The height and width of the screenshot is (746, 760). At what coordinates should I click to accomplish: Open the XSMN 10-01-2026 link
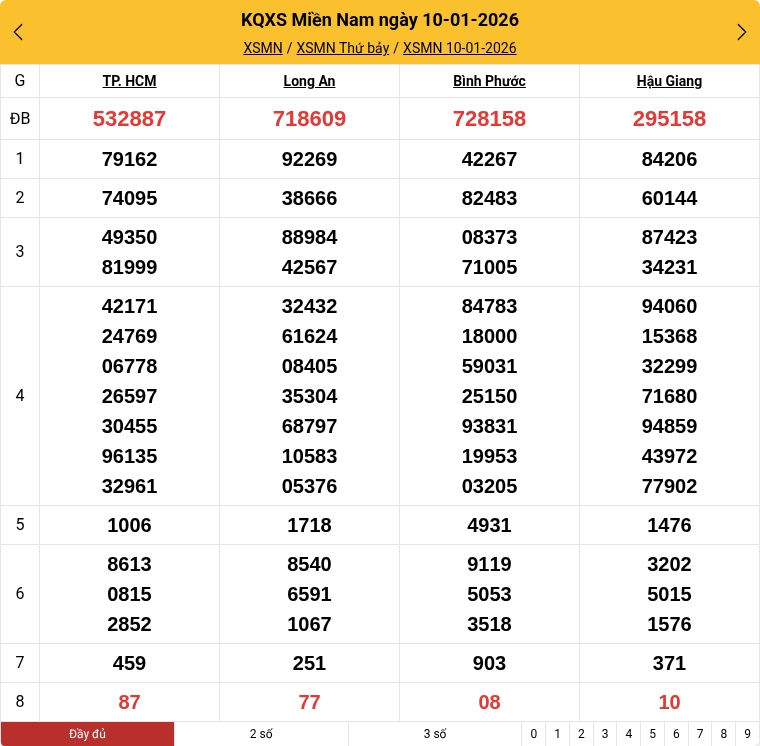(459, 48)
